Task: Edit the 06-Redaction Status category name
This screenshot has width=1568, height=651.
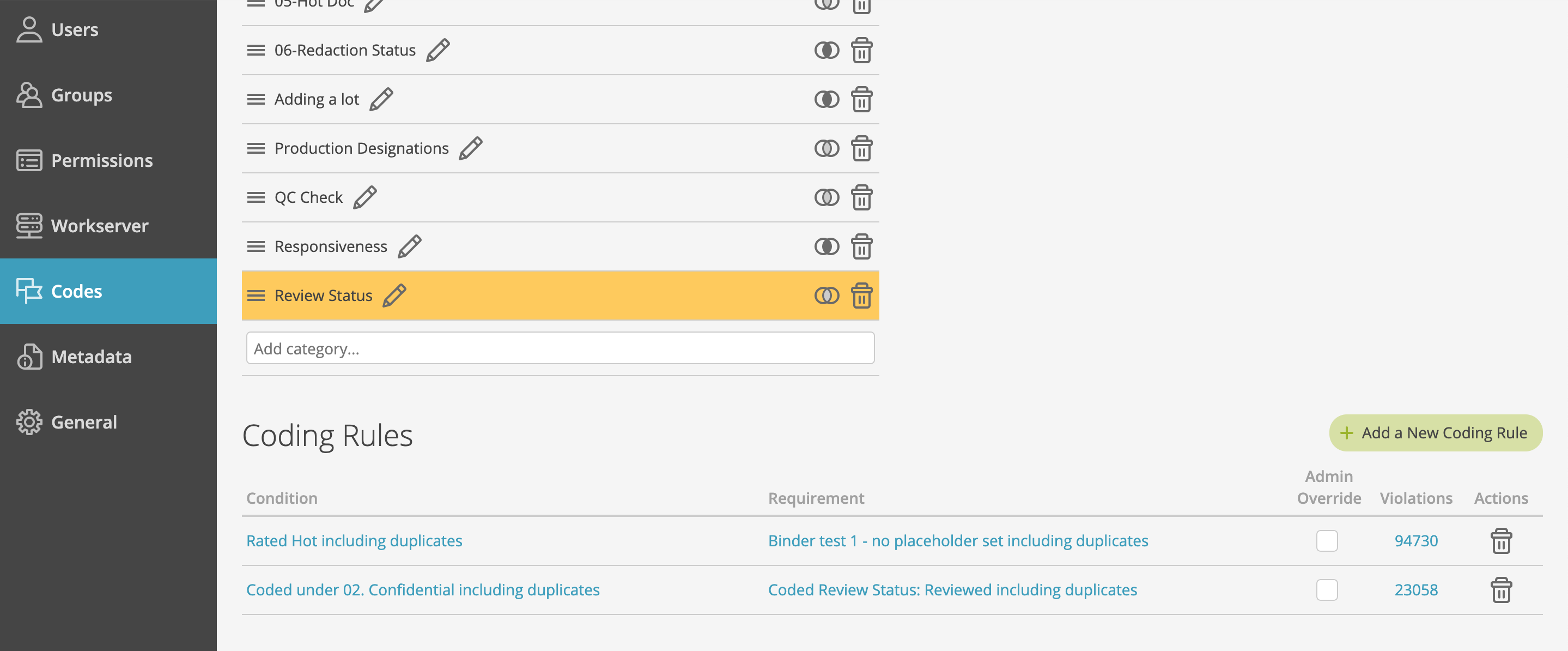Action: coord(437,50)
